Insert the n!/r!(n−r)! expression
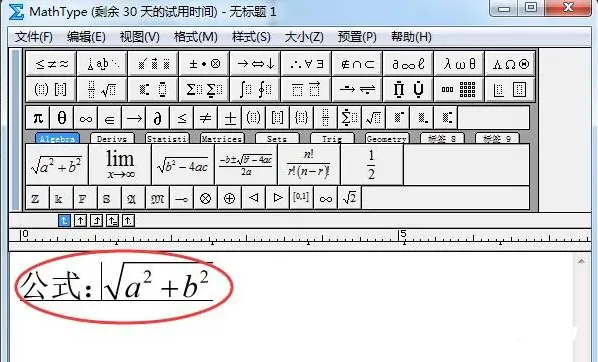The width and height of the screenshot is (598, 362). [x=309, y=165]
